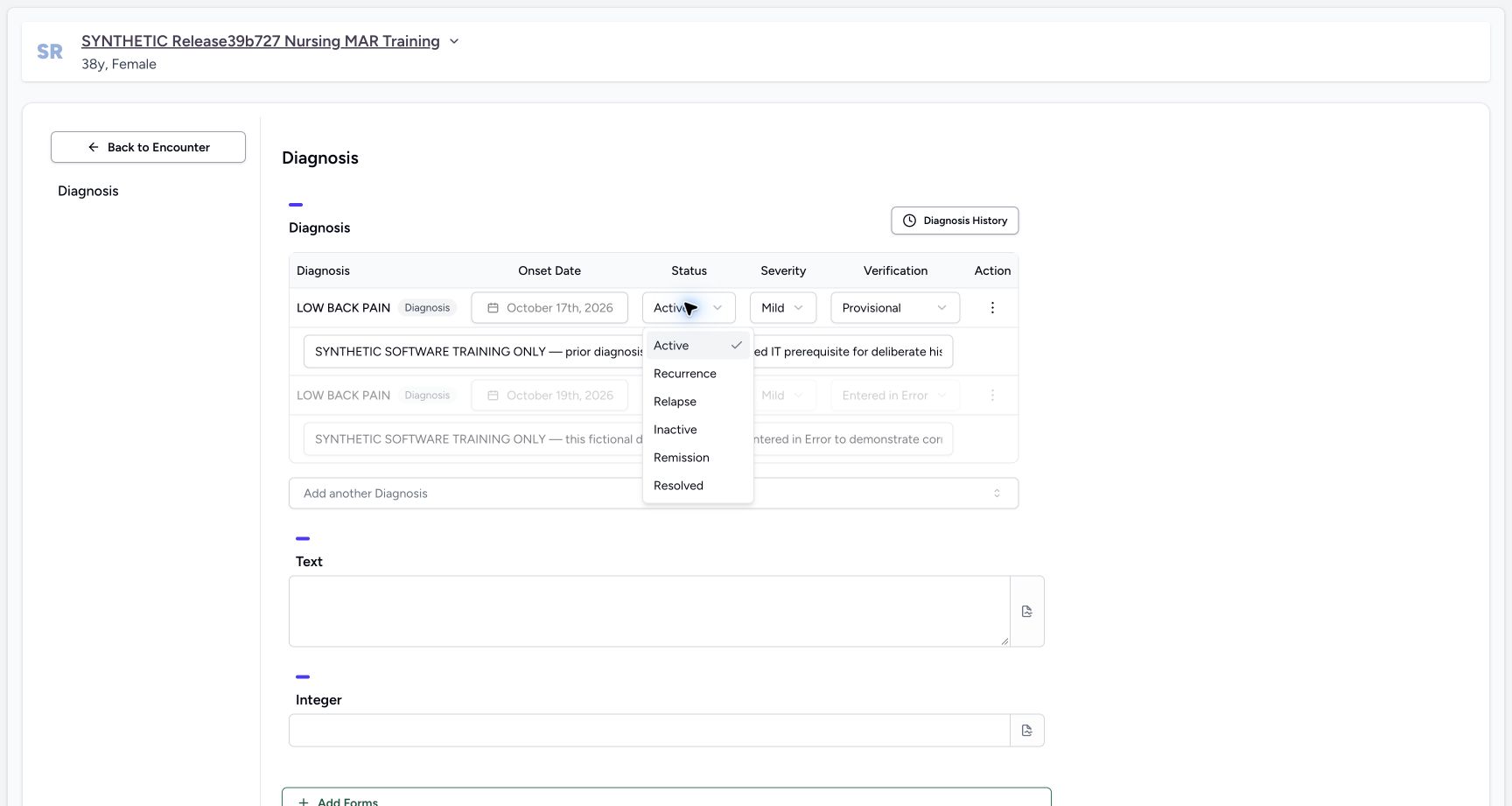Click the calendar icon in October 17th date field

[493, 308]
